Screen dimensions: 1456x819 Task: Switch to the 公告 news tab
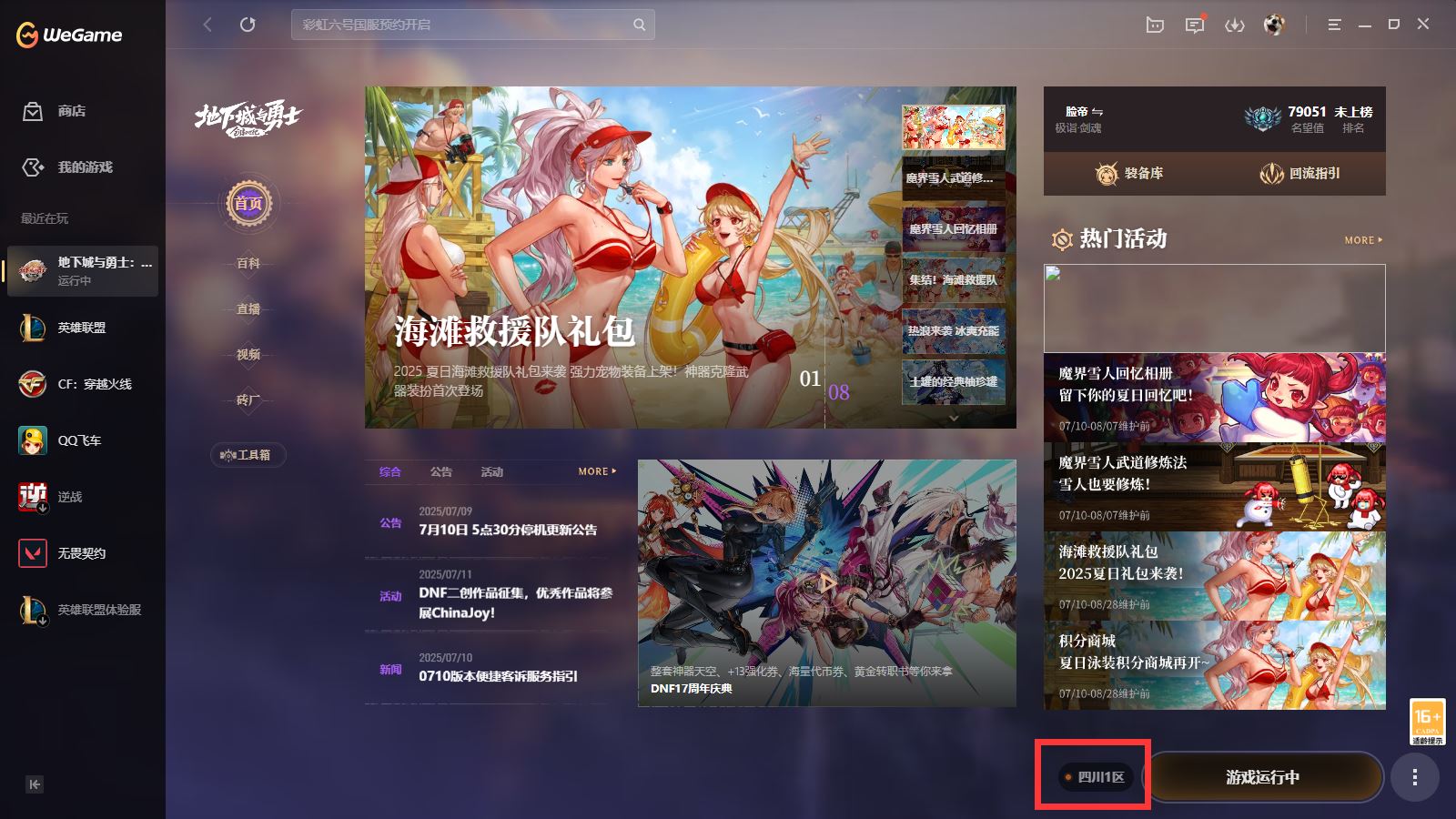[441, 471]
